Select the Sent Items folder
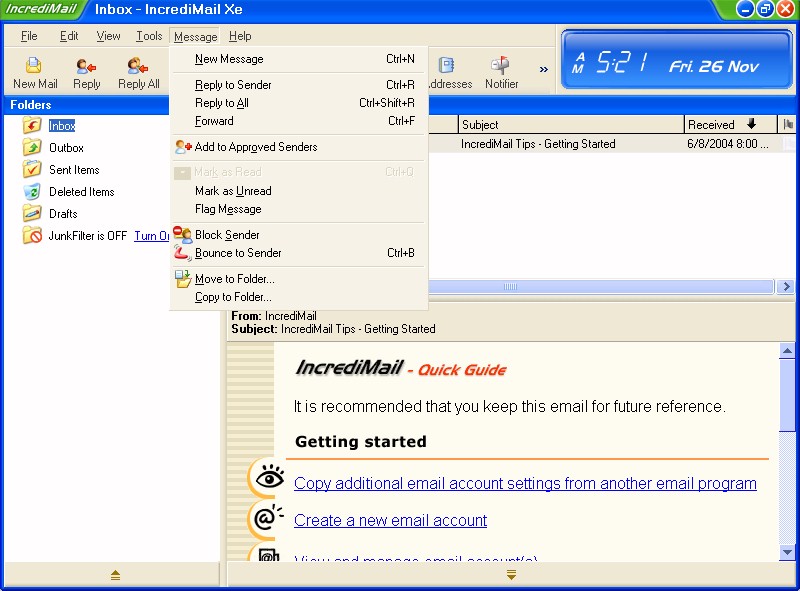800x591 pixels. tap(73, 170)
